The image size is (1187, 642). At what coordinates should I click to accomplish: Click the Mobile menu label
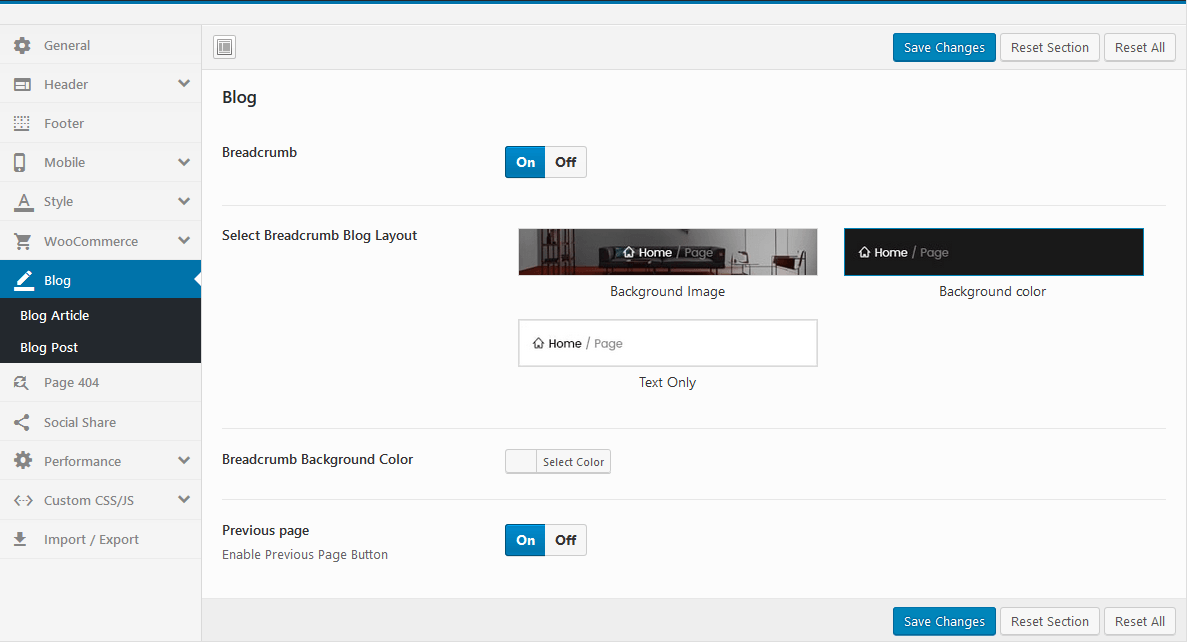(64, 162)
